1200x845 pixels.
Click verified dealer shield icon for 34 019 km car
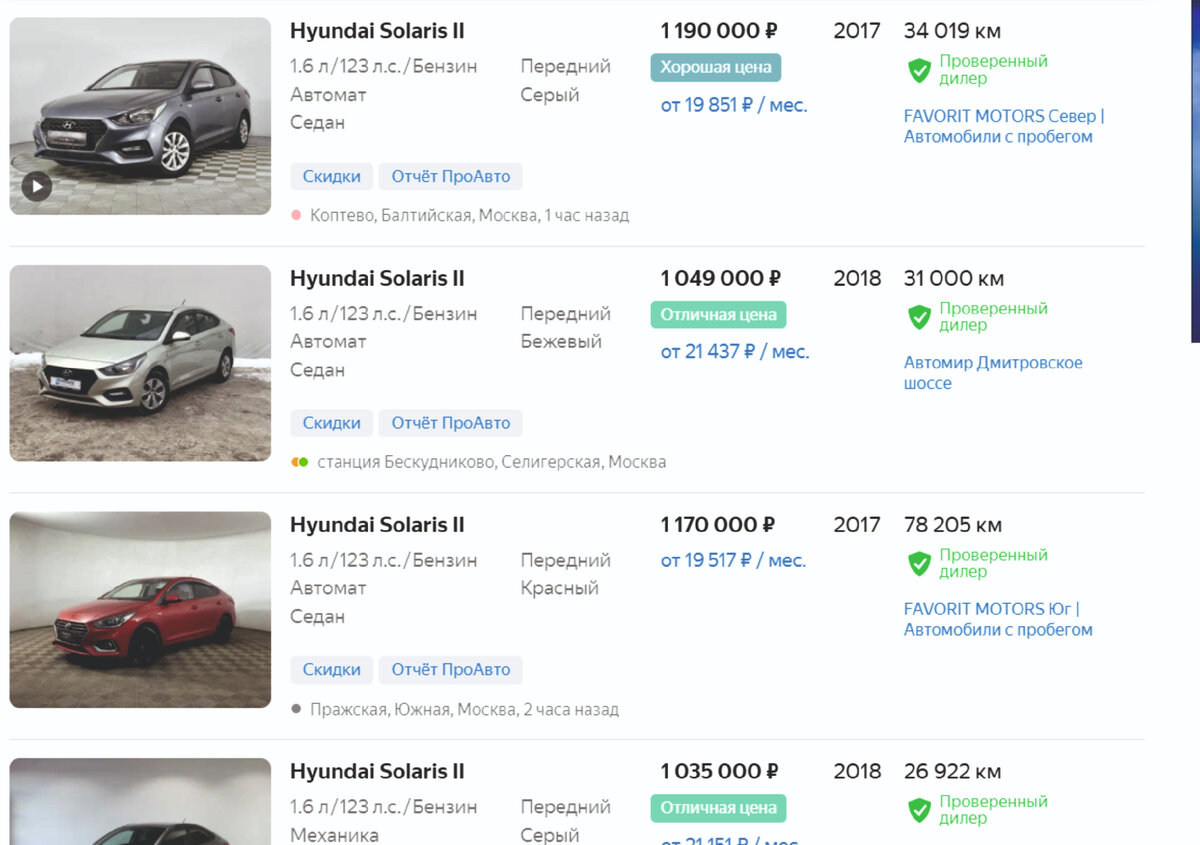pos(919,70)
